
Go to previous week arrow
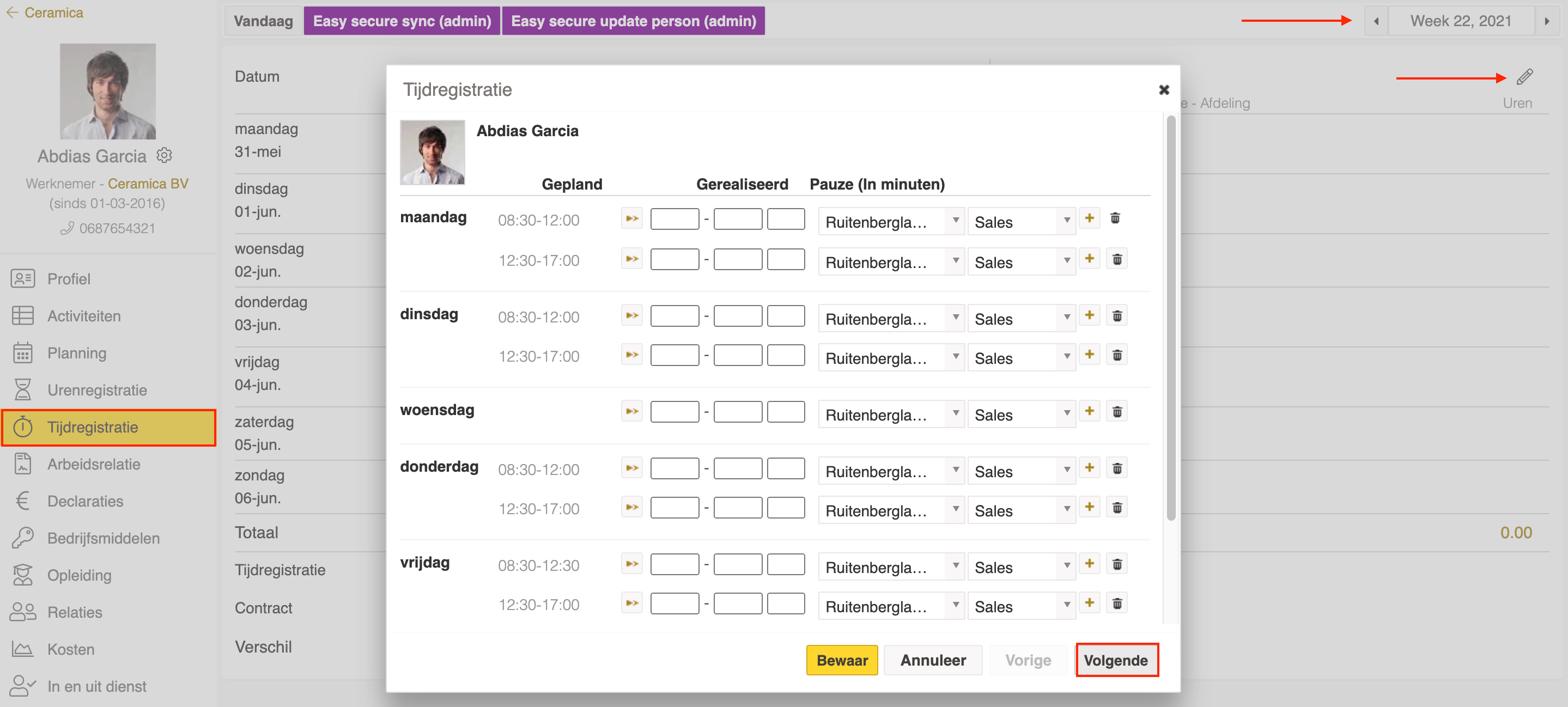(x=1376, y=21)
